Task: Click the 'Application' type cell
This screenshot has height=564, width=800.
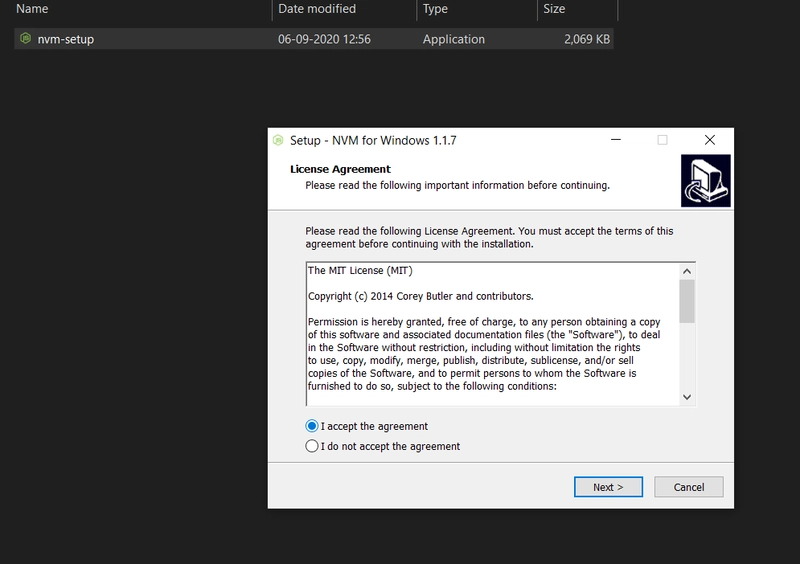Action: click(454, 39)
